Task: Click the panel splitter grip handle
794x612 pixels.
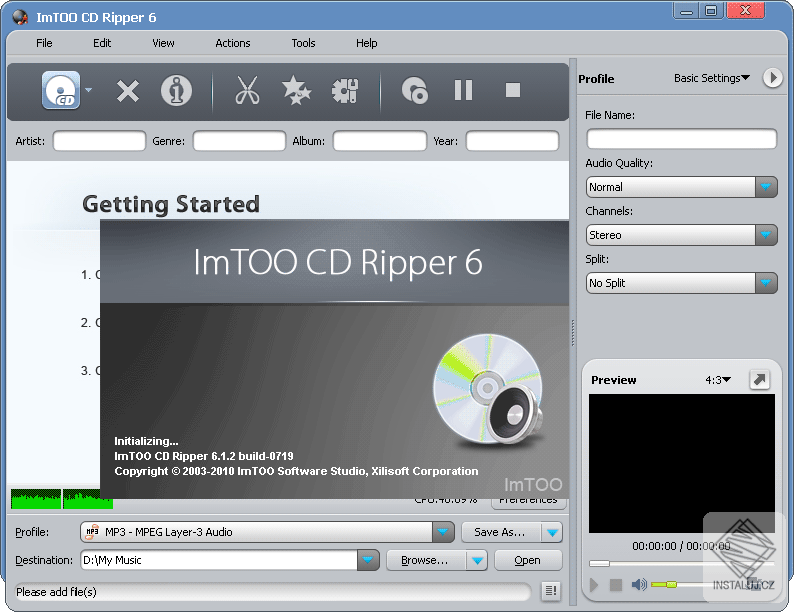Action: 573,333
